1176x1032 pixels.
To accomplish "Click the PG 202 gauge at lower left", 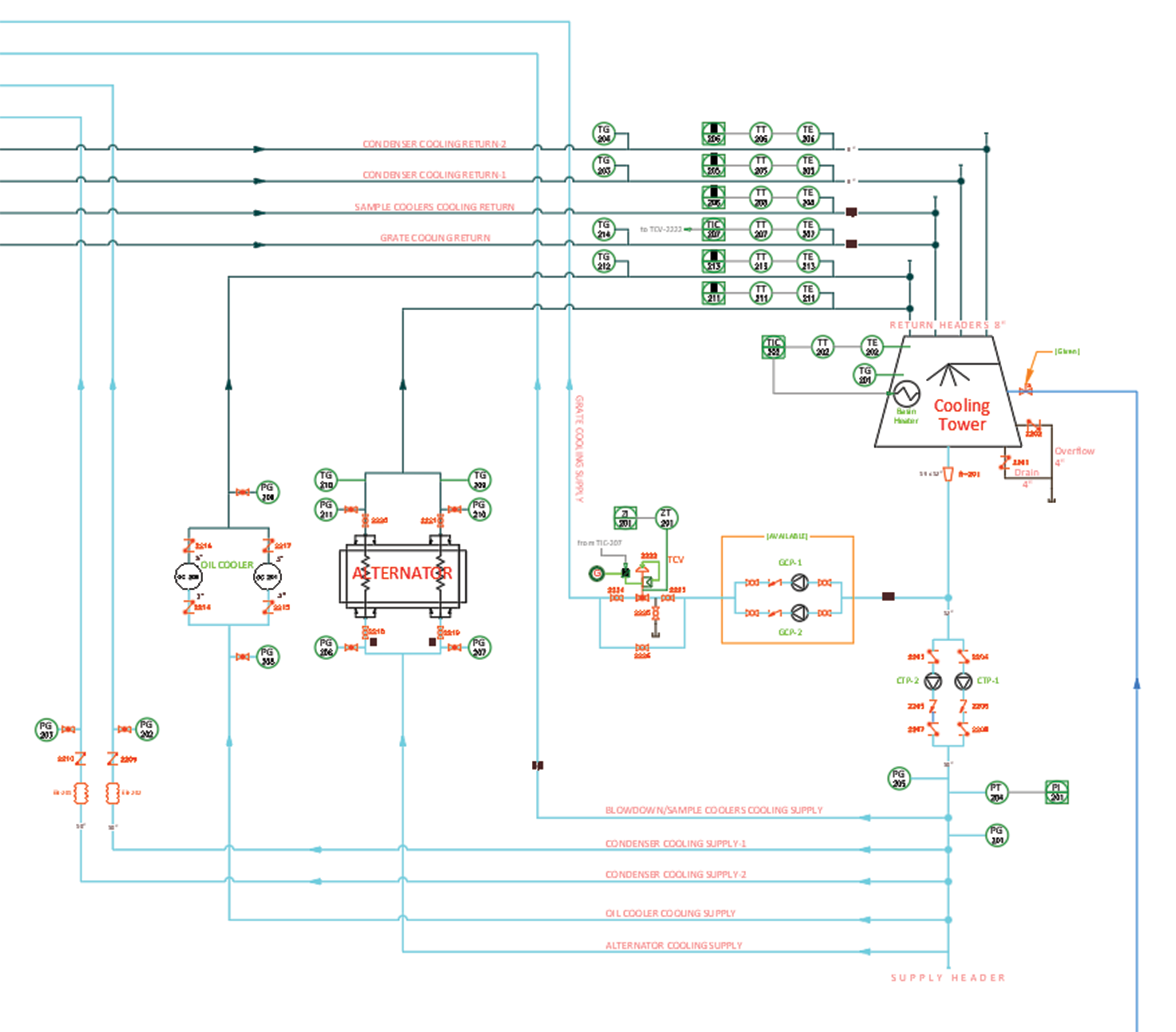I will tap(147, 729).
